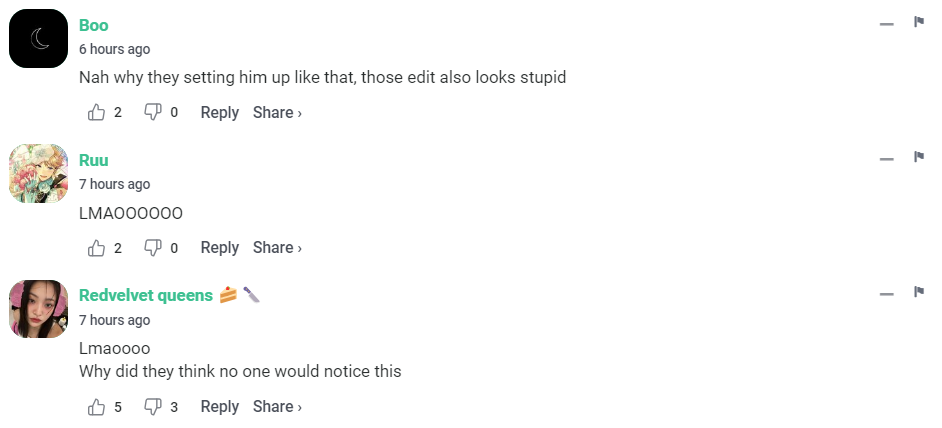Open Share options for Ruu's comment
Image resolution: width=942 pixels, height=428 pixels.
click(x=277, y=248)
